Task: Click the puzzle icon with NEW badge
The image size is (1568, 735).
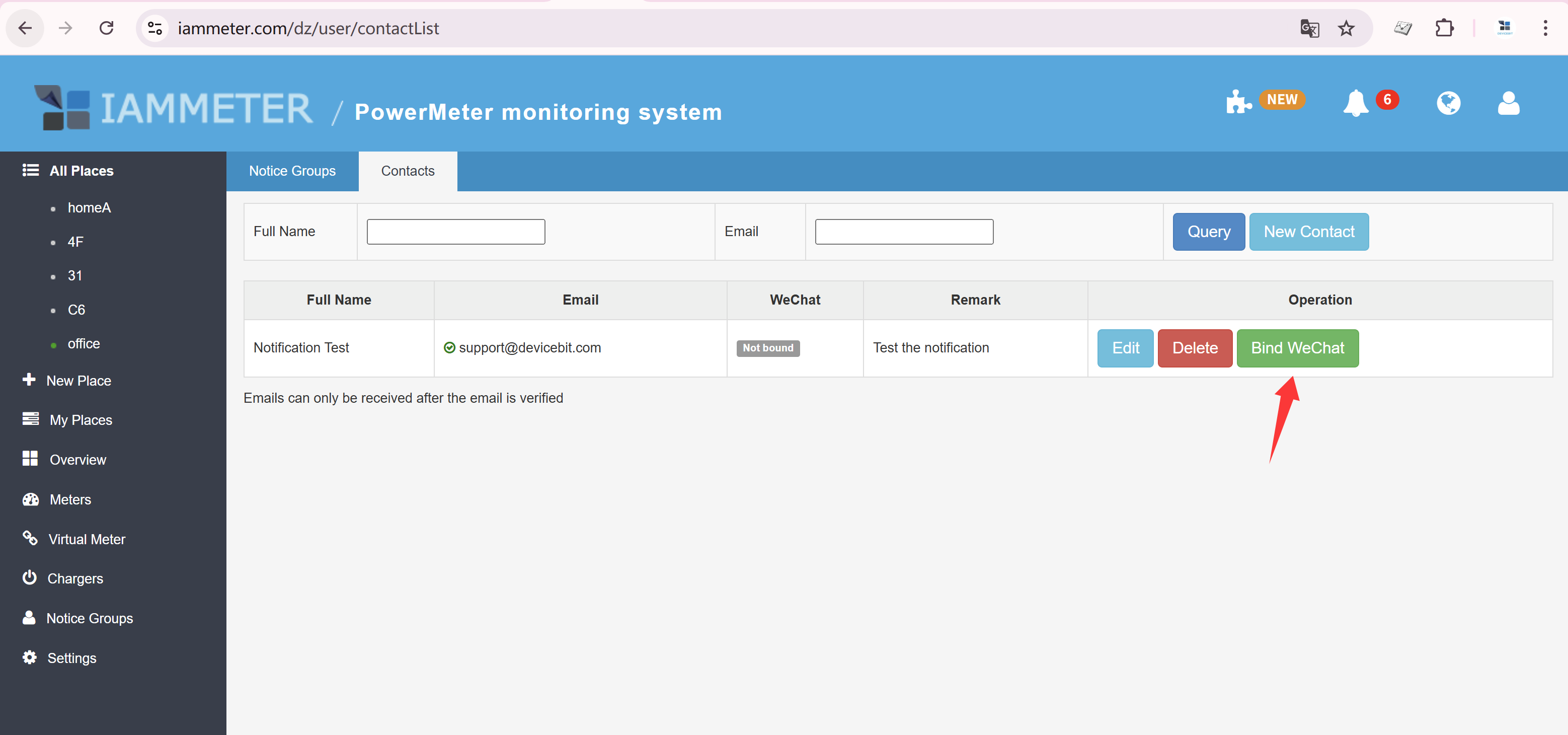Action: 1239,102
